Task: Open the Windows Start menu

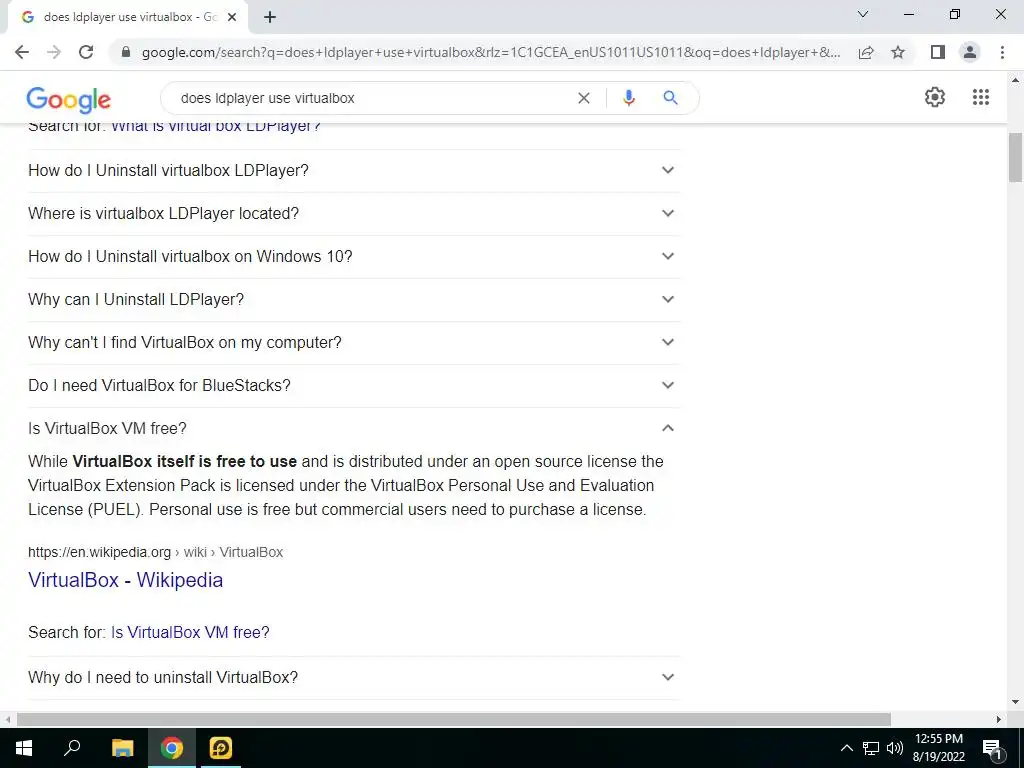Action: click(24, 748)
